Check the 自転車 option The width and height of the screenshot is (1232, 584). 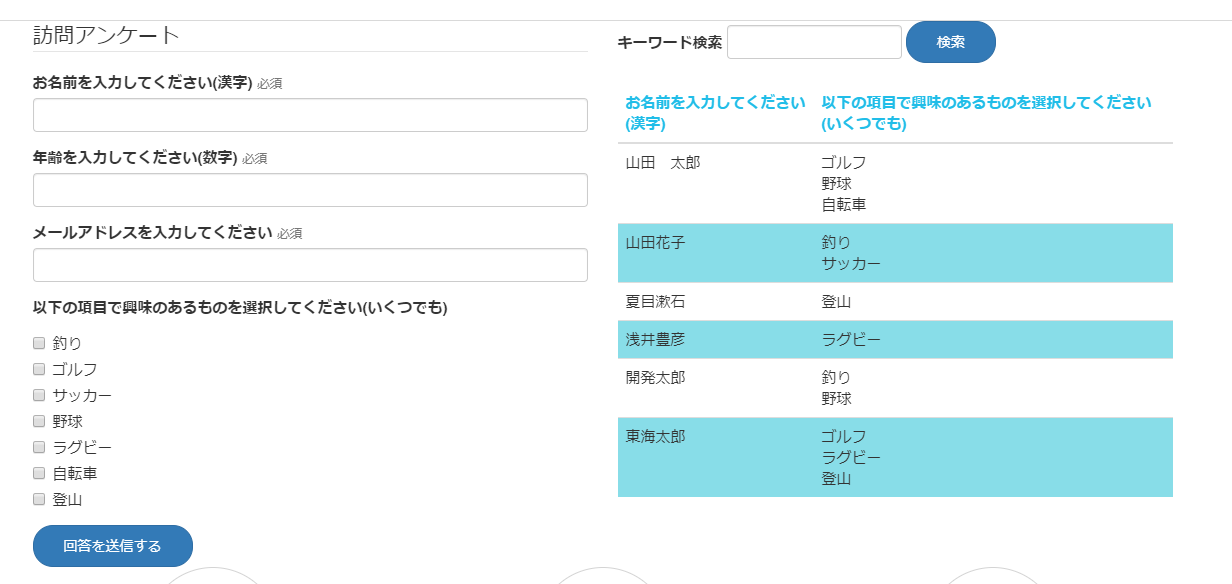tap(39, 473)
